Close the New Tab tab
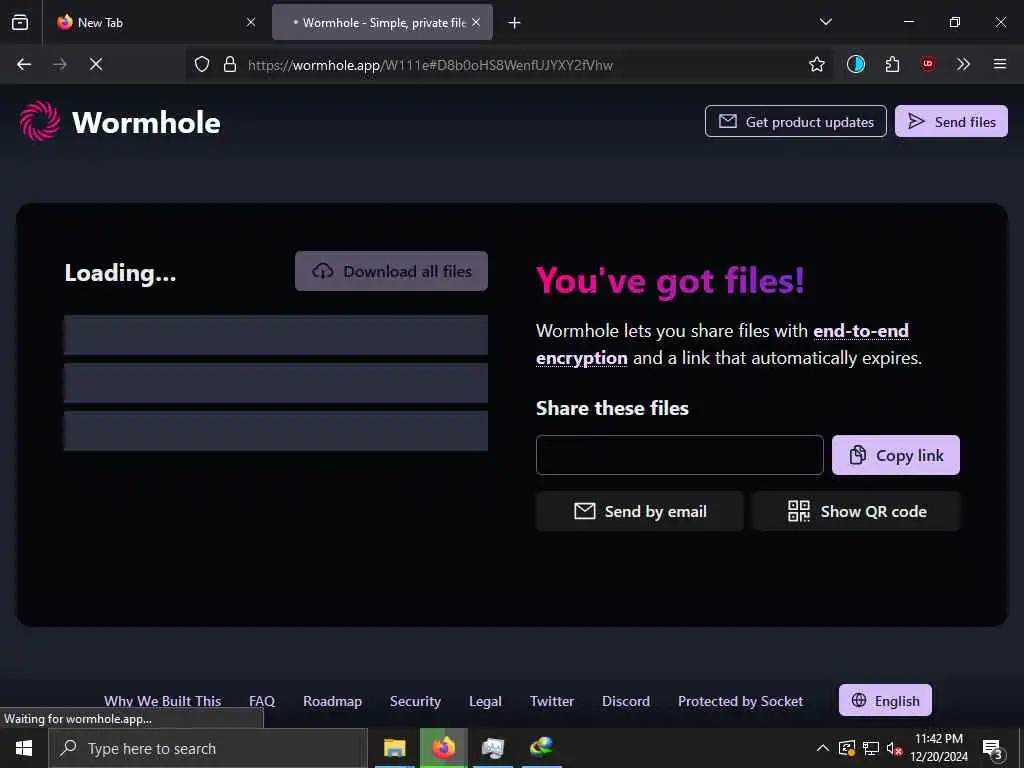This screenshot has width=1024, height=768. click(251, 22)
